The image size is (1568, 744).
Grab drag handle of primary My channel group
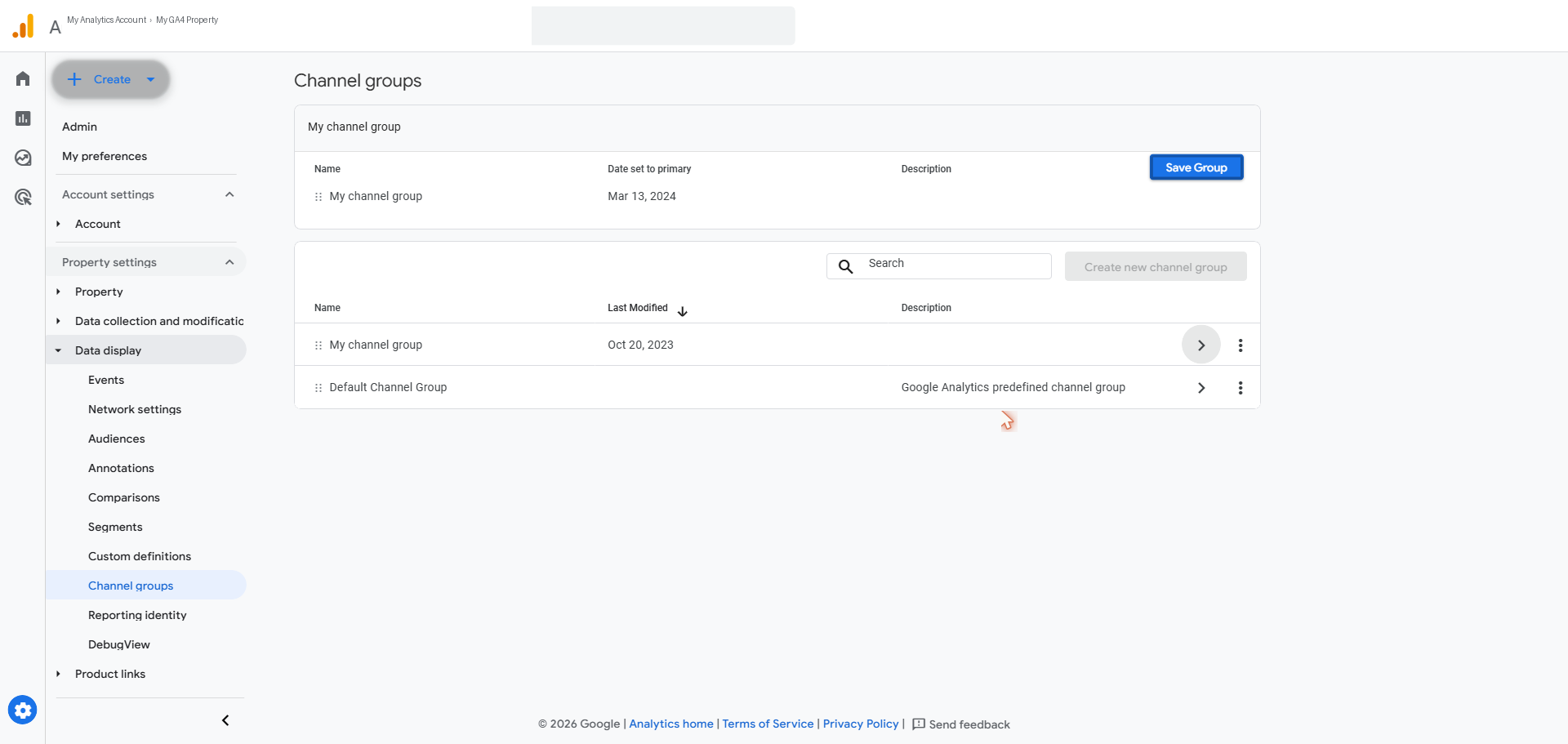coord(318,197)
